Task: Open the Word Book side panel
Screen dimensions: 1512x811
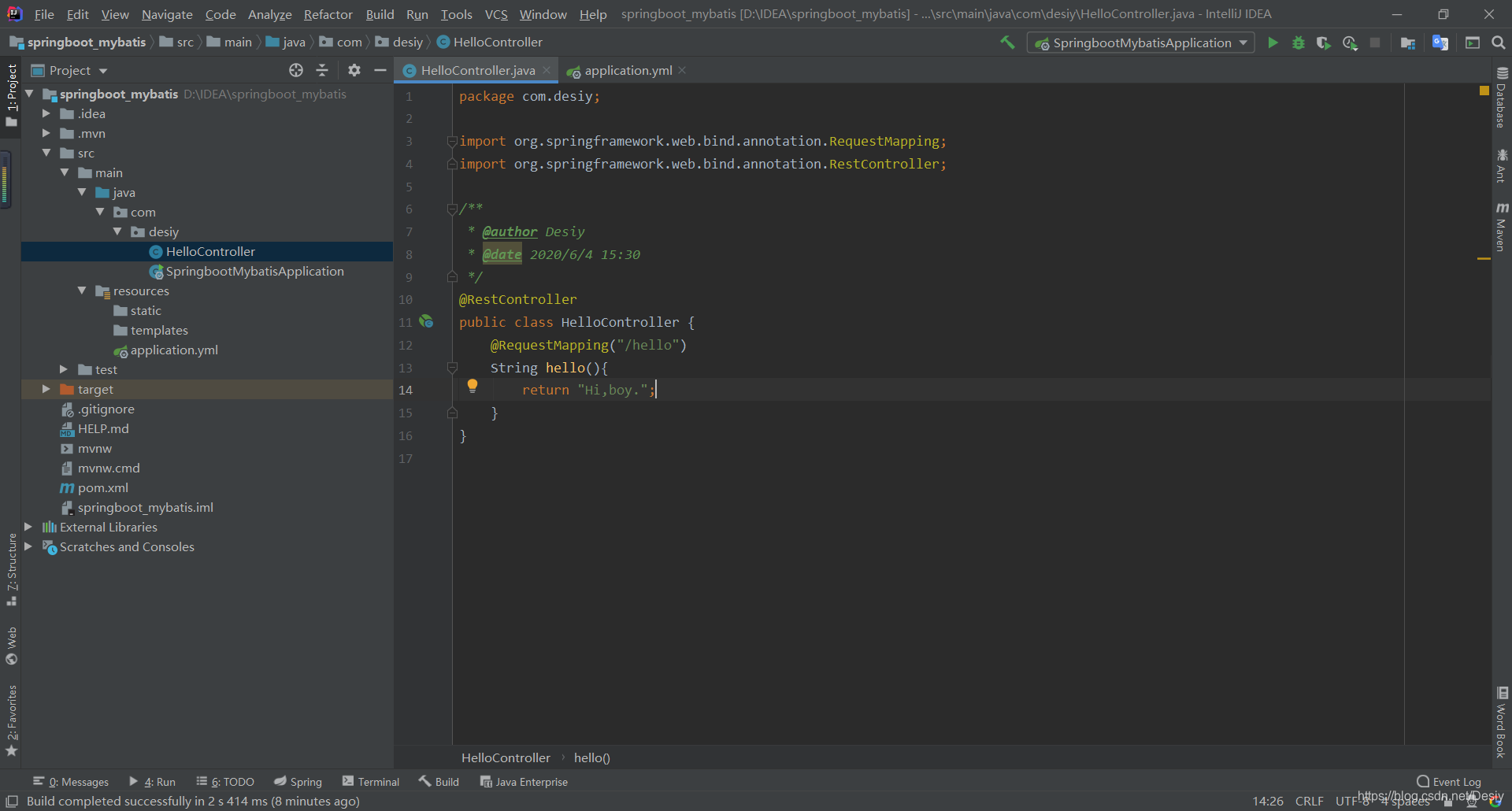Action: (x=1502, y=722)
